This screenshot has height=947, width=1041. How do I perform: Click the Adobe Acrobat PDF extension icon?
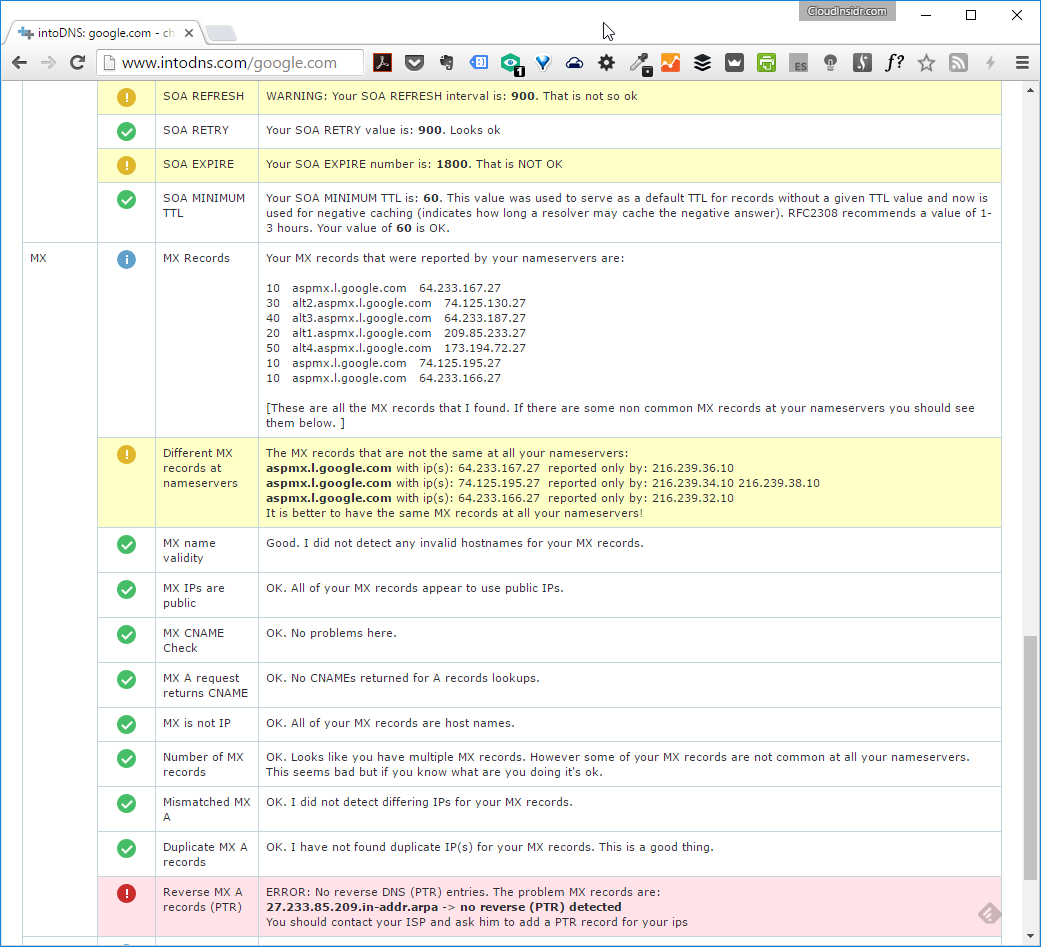pos(382,63)
